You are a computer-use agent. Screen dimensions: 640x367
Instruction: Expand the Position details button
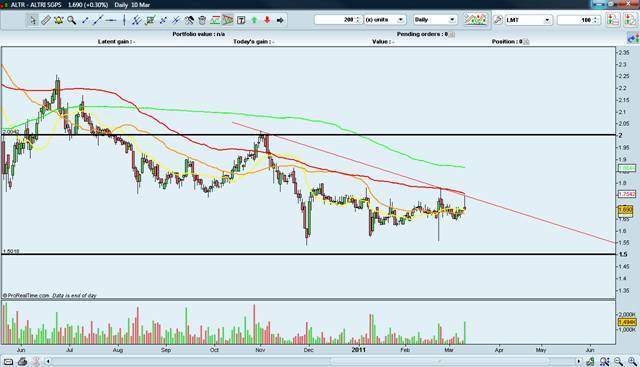click(526, 42)
